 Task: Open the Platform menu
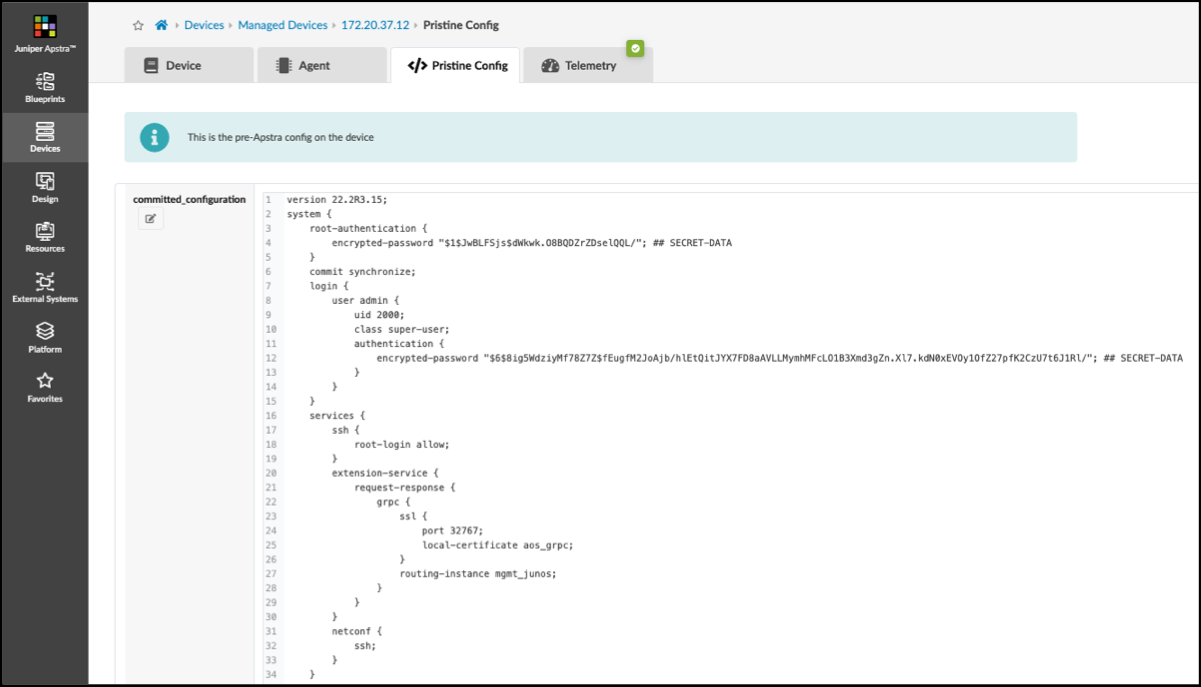point(44,337)
